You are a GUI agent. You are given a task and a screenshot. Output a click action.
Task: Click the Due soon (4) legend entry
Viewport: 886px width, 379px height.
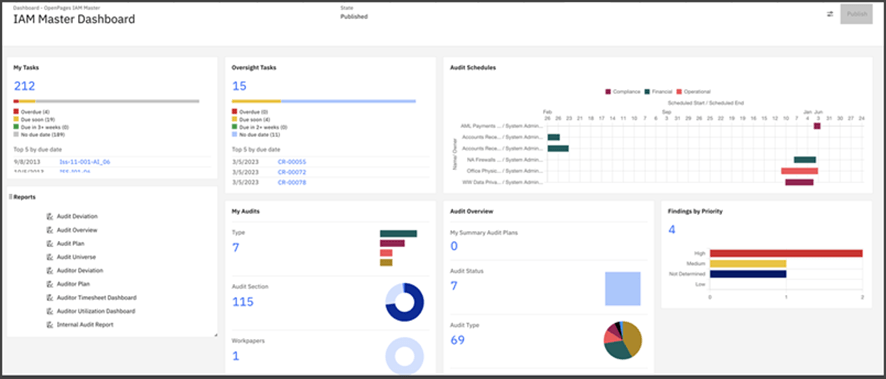251,120
